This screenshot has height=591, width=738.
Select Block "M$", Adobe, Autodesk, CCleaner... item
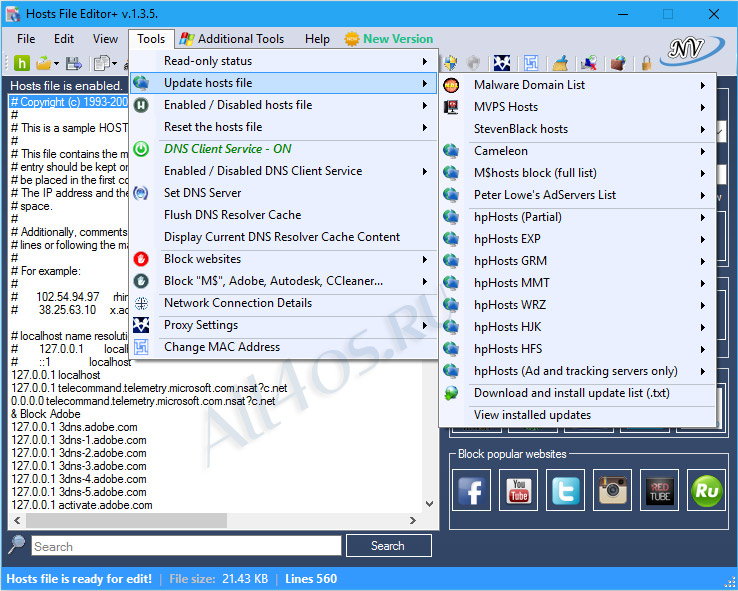[x=283, y=281]
